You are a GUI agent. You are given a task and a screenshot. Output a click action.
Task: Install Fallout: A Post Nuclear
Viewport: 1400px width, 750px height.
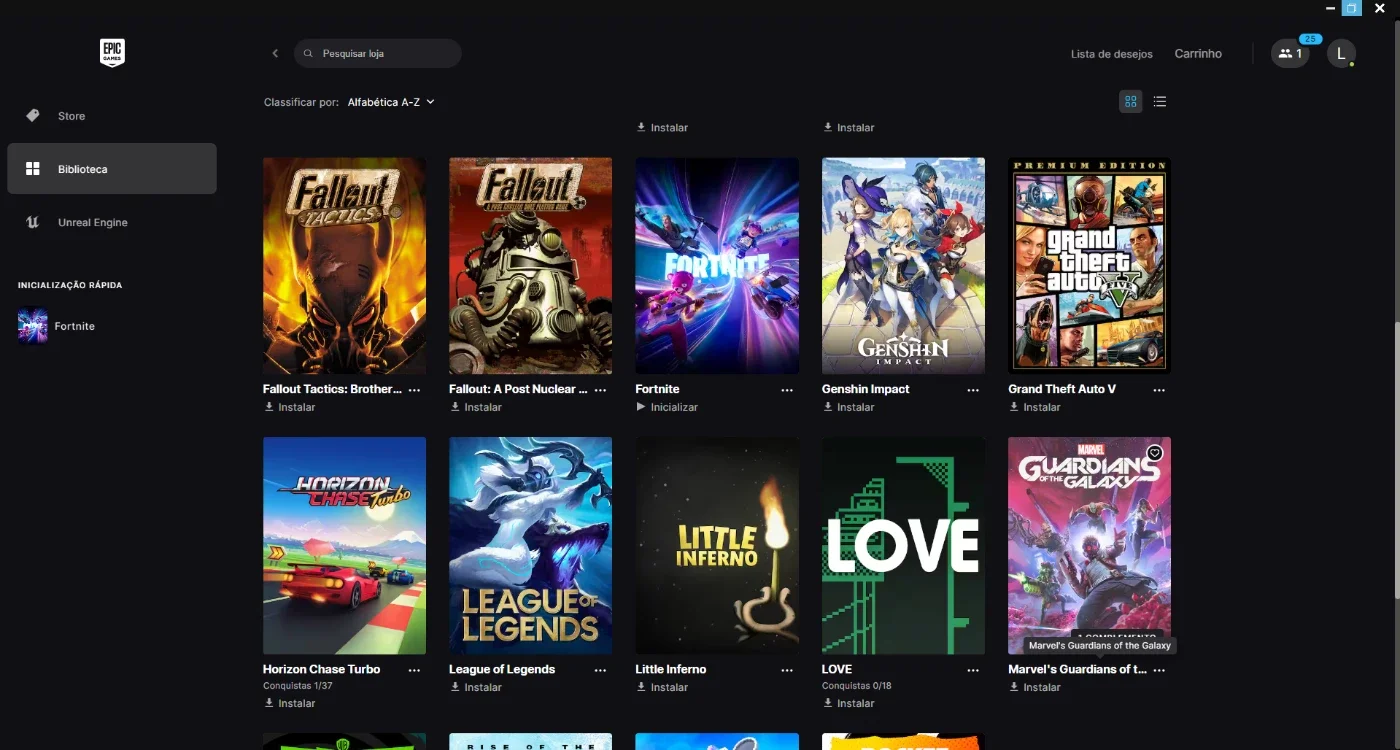pyautogui.click(x=475, y=407)
